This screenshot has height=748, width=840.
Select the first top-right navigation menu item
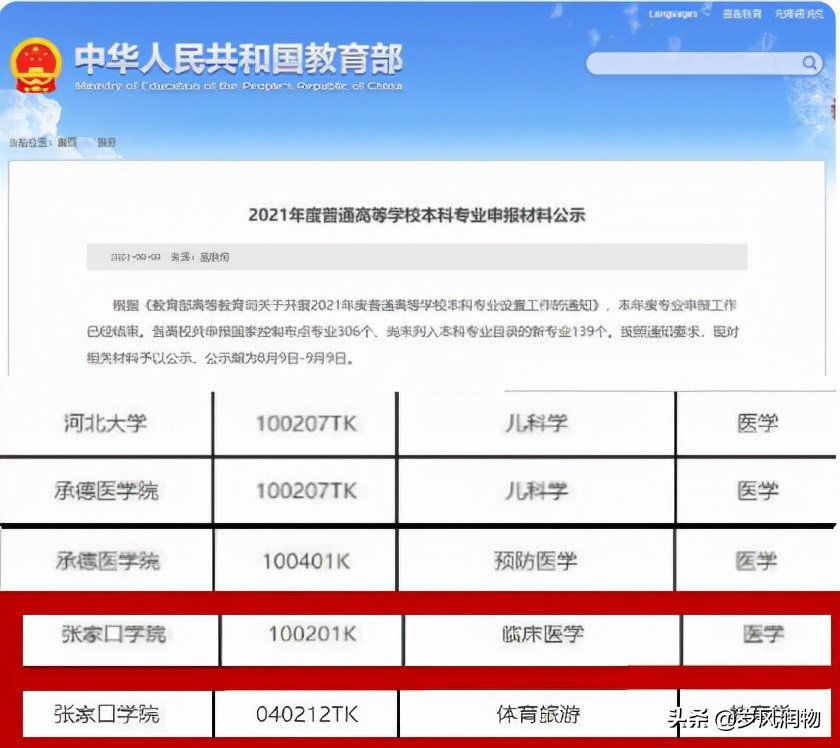pyautogui.click(x=741, y=14)
